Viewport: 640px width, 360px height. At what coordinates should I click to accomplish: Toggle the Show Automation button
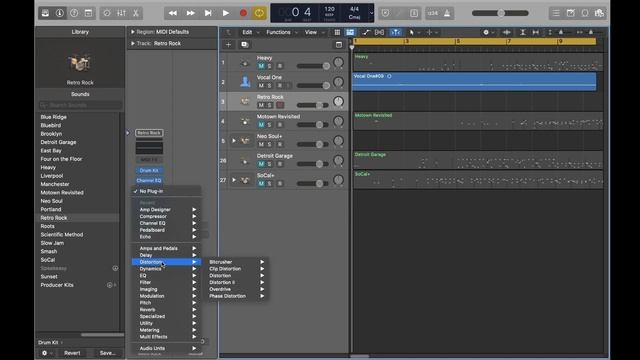point(366,32)
